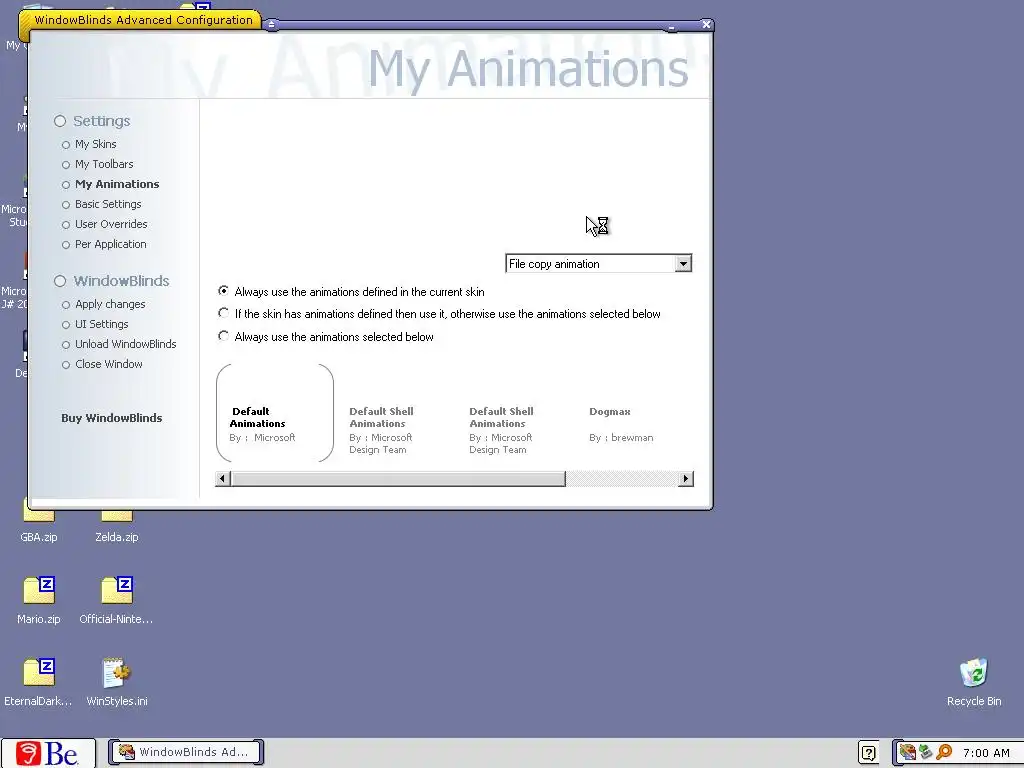Click Apply changes in the sidebar
1024x768 pixels.
[x=110, y=304]
